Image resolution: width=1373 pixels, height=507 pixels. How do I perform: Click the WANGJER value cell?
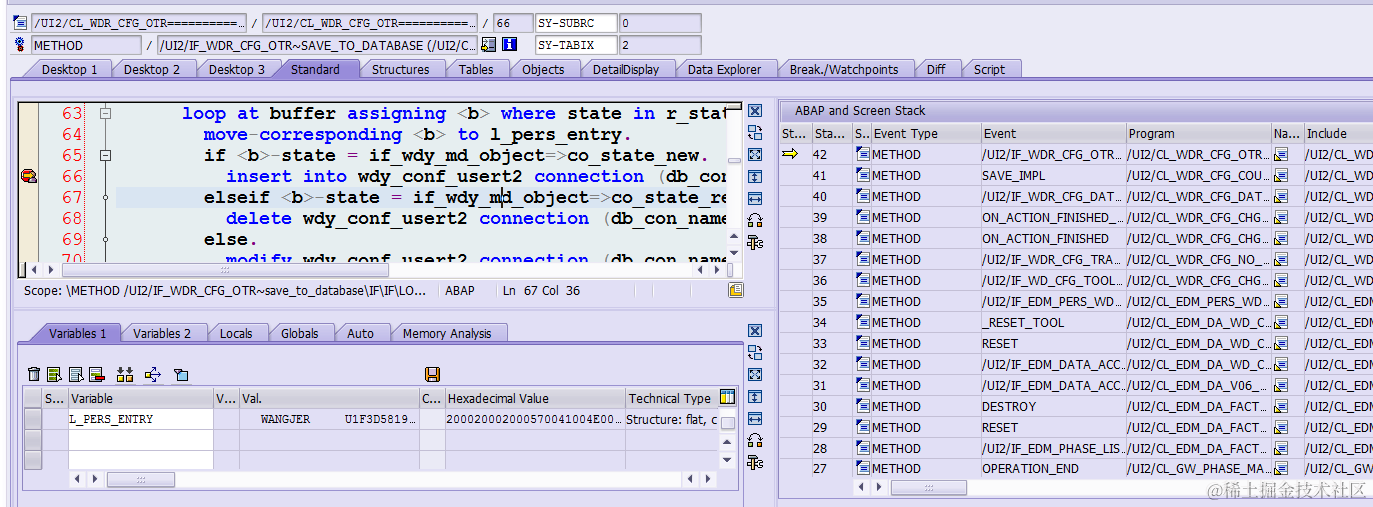330,419
